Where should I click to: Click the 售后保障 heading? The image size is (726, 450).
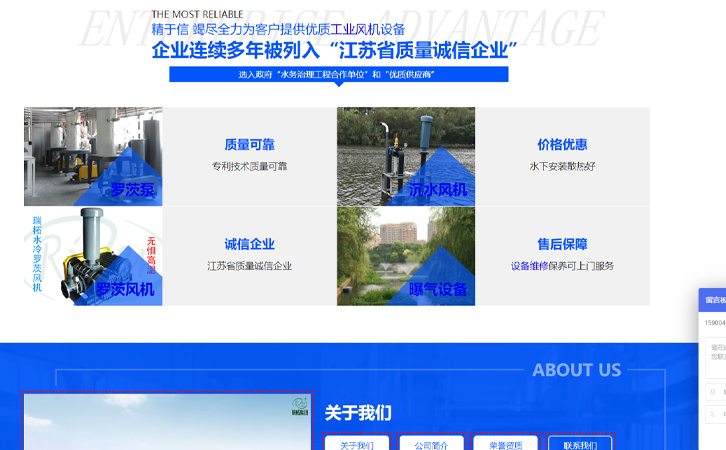coord(562,244)
